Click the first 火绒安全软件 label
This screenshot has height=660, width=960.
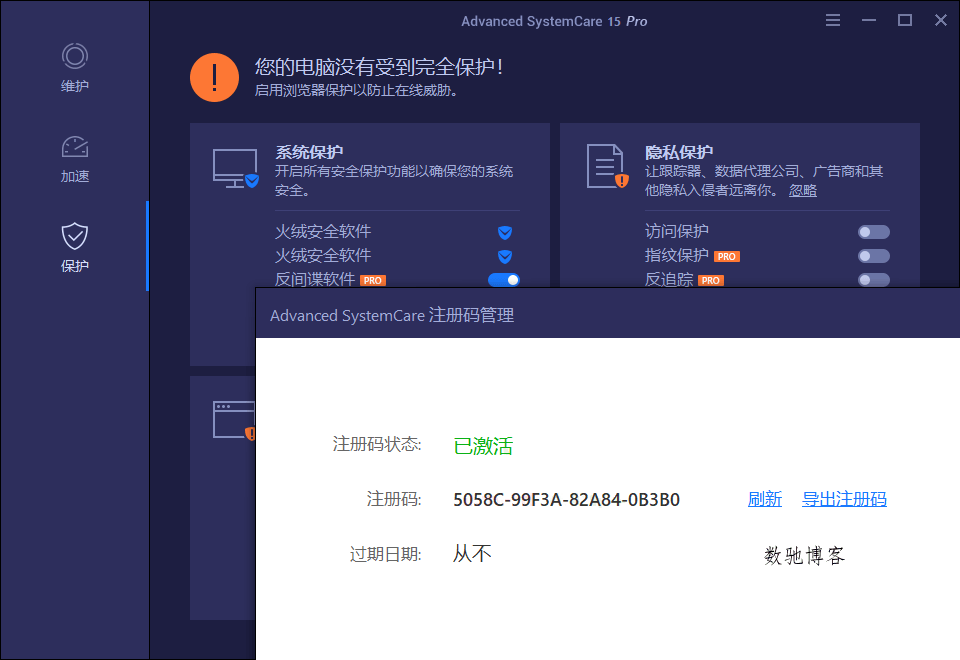323,231
